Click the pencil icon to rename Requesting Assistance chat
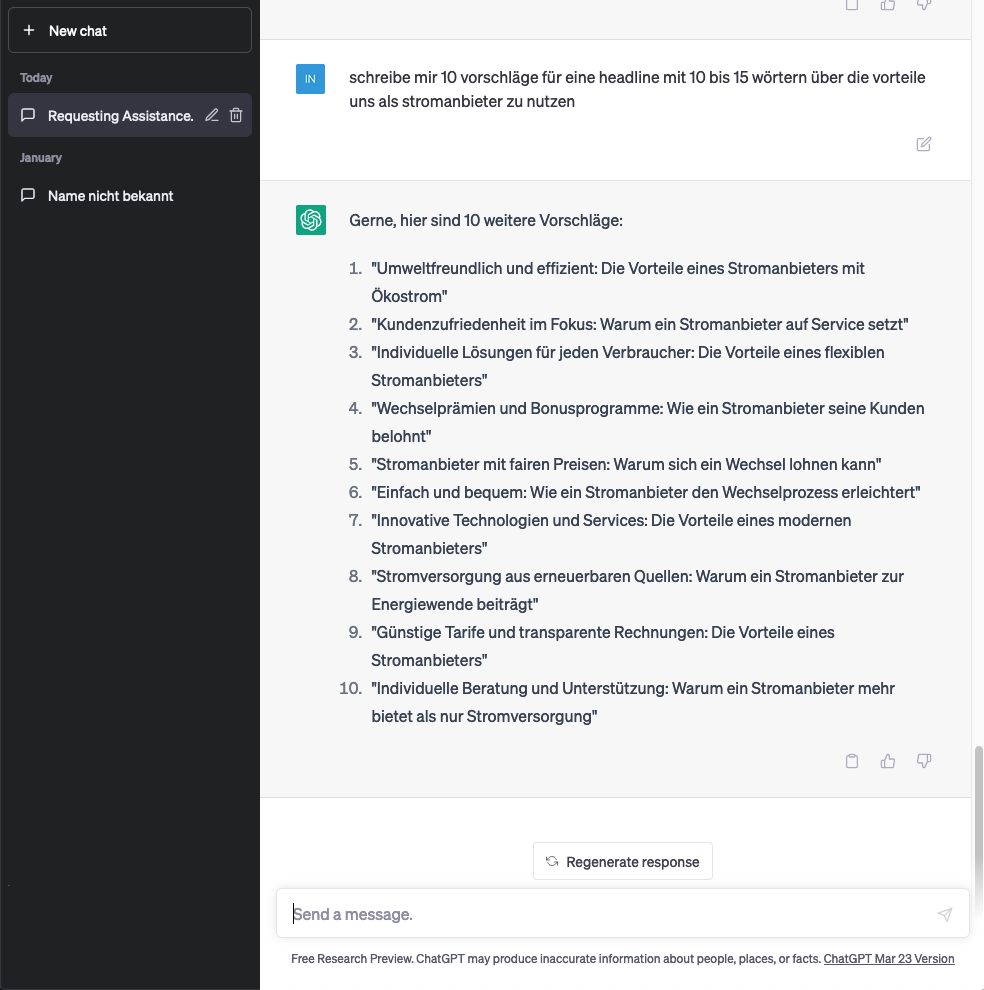984x990 pixels. (x=212, y=116)
